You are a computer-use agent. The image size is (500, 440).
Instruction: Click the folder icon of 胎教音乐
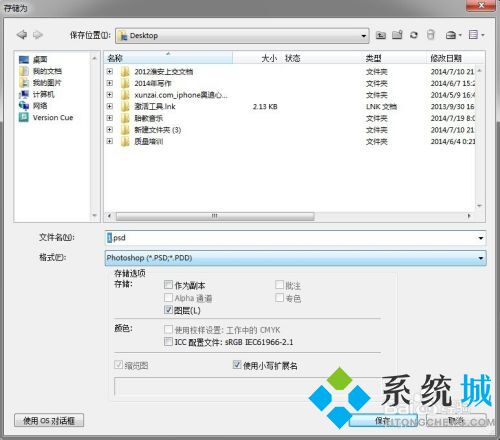tap(125, 118)
